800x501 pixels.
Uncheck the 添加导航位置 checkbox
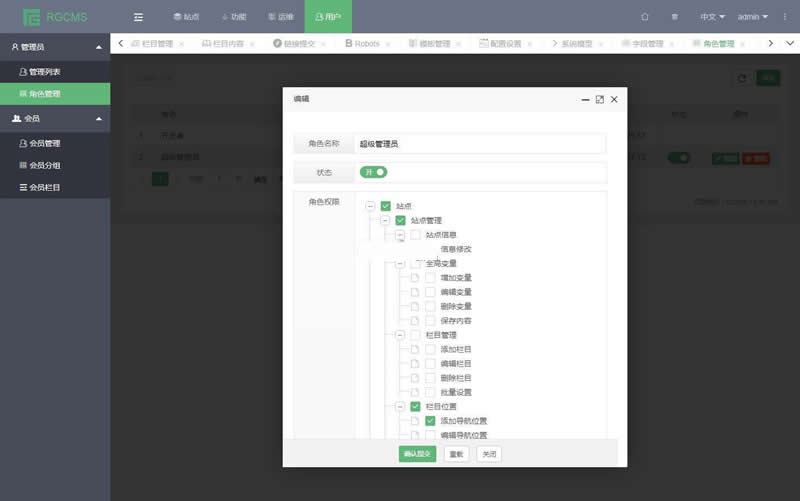[x=430, y=421]
